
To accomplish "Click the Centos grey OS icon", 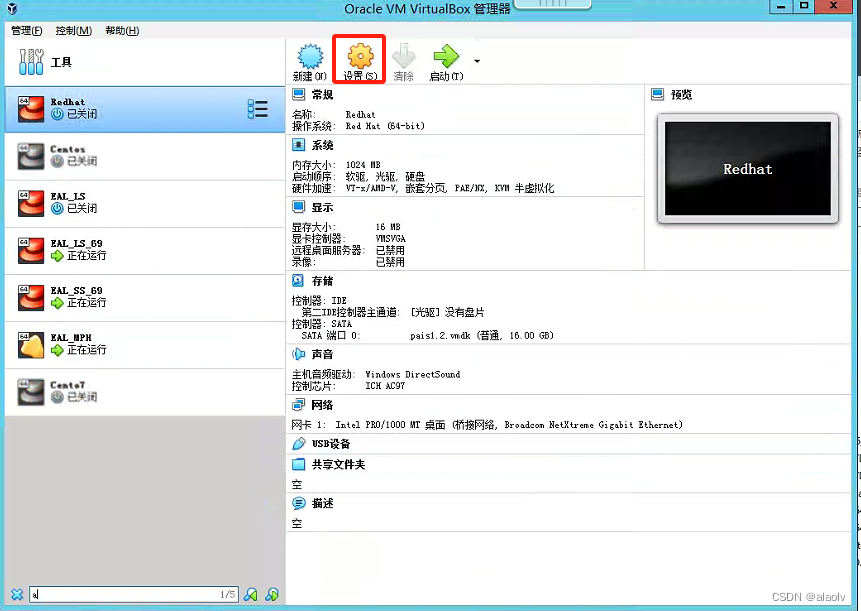I will click(x=31, y=156).
